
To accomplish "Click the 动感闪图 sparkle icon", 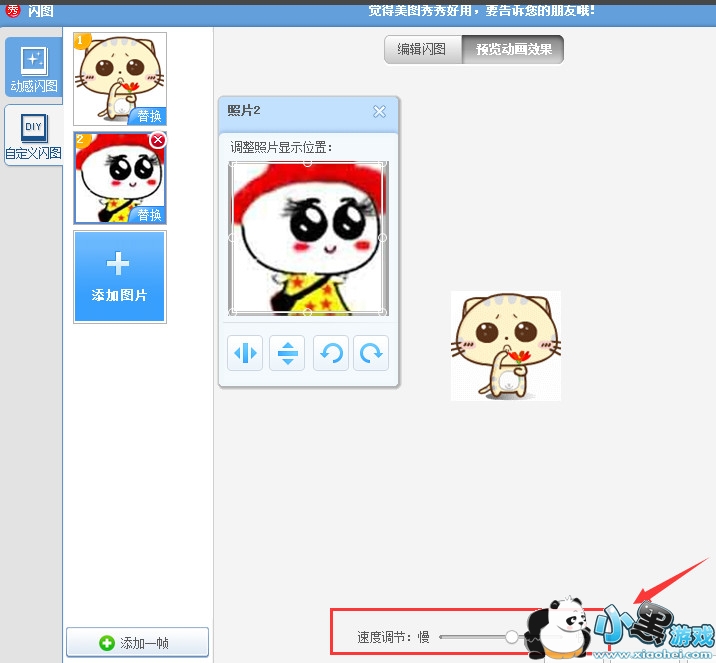I will [x=34, y=60].
